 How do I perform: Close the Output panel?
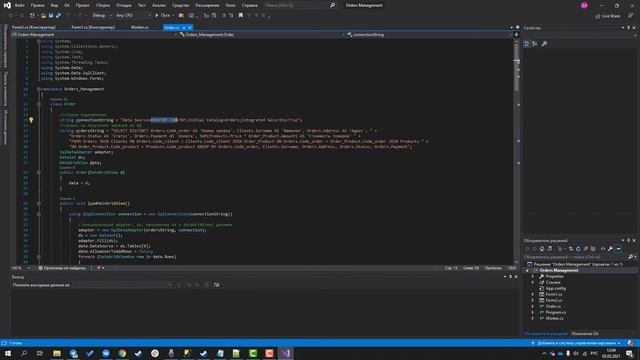click(x=516, y=277)
